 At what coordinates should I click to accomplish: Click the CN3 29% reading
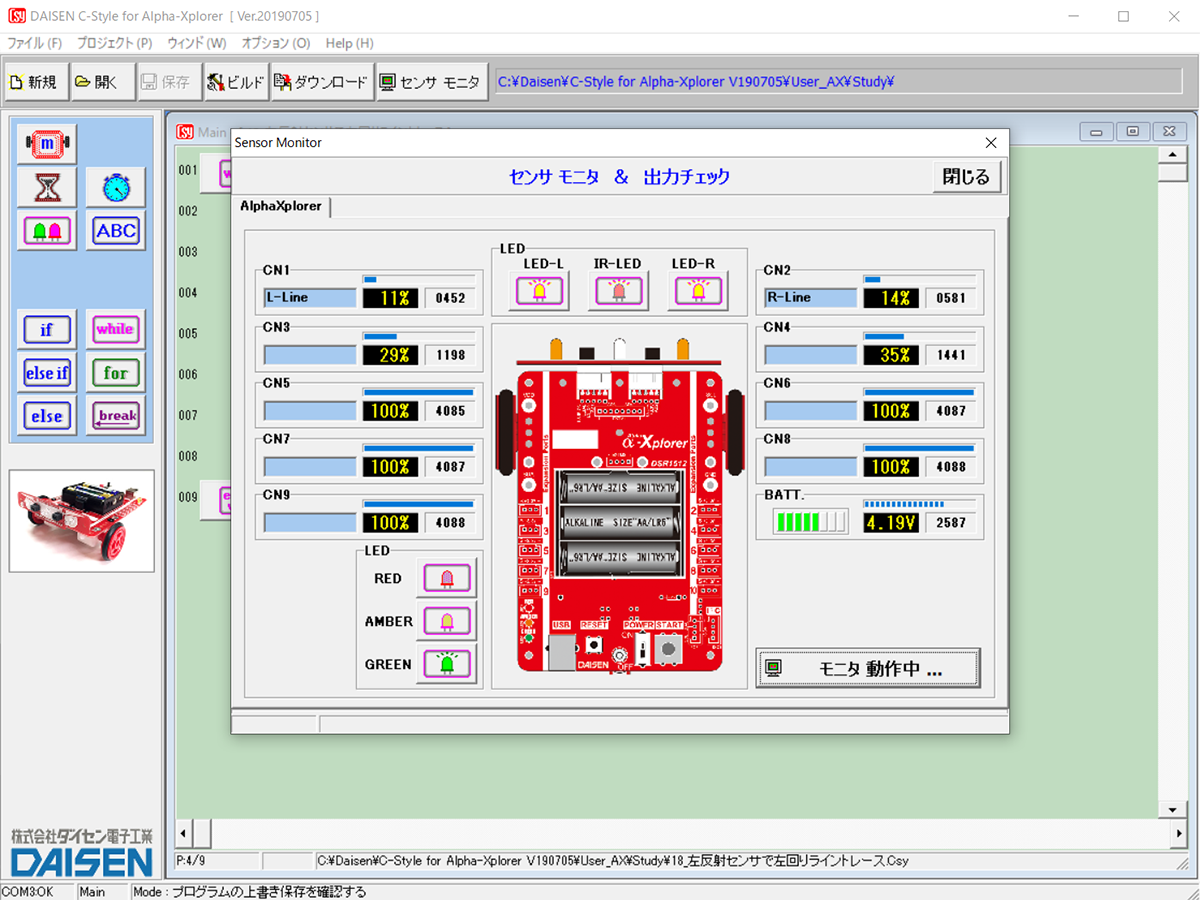tap(390, 355)
